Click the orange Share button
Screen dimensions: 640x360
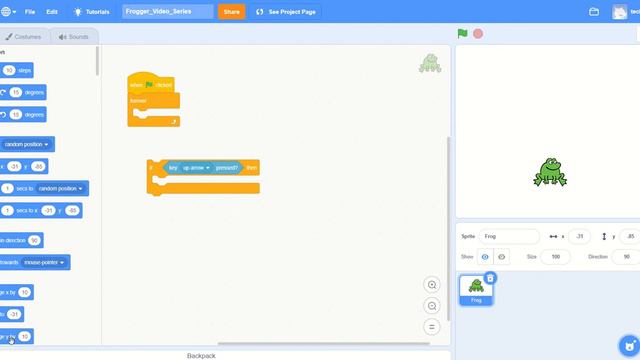(x=231, y=12)
